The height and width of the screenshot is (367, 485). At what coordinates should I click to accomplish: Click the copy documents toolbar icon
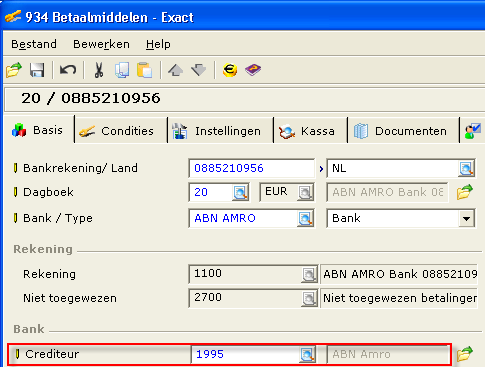click(x=122, y=70)
